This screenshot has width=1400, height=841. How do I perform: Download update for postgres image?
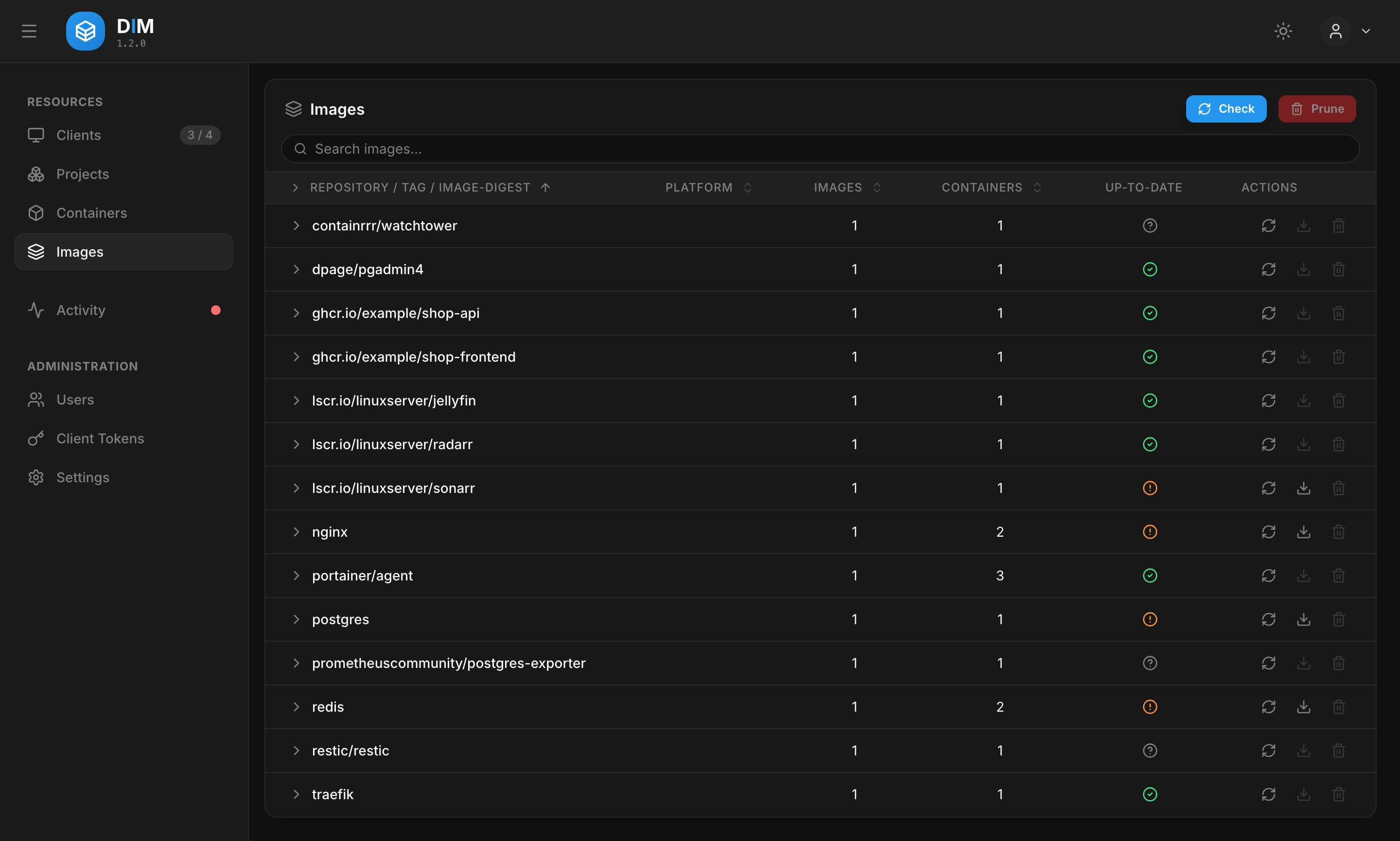1303,619
